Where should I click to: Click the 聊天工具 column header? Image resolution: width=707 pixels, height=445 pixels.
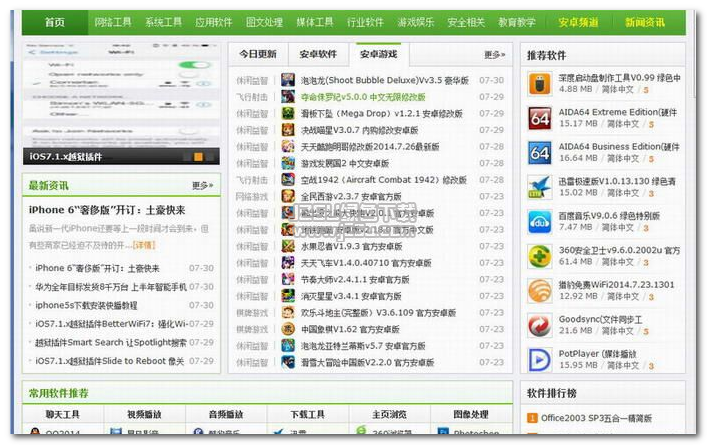point(63,414)
